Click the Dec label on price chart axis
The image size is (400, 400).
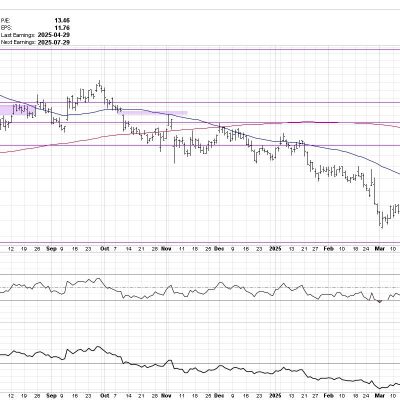tap(219, 249)
